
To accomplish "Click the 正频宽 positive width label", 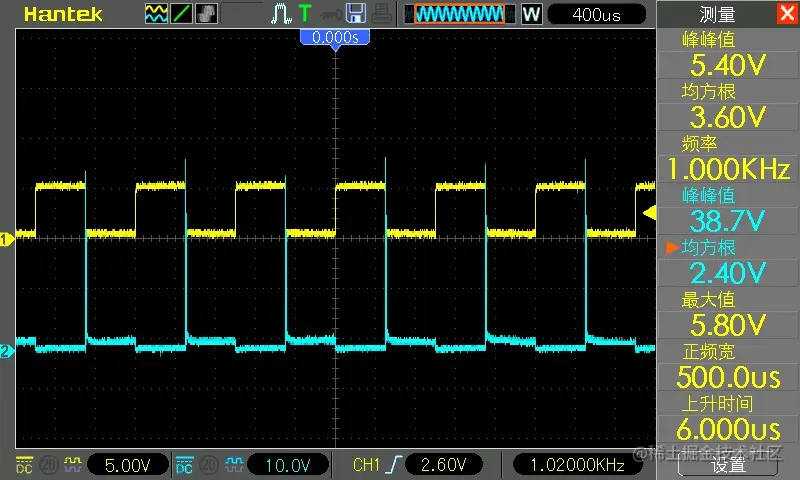I will click(708, 351).
